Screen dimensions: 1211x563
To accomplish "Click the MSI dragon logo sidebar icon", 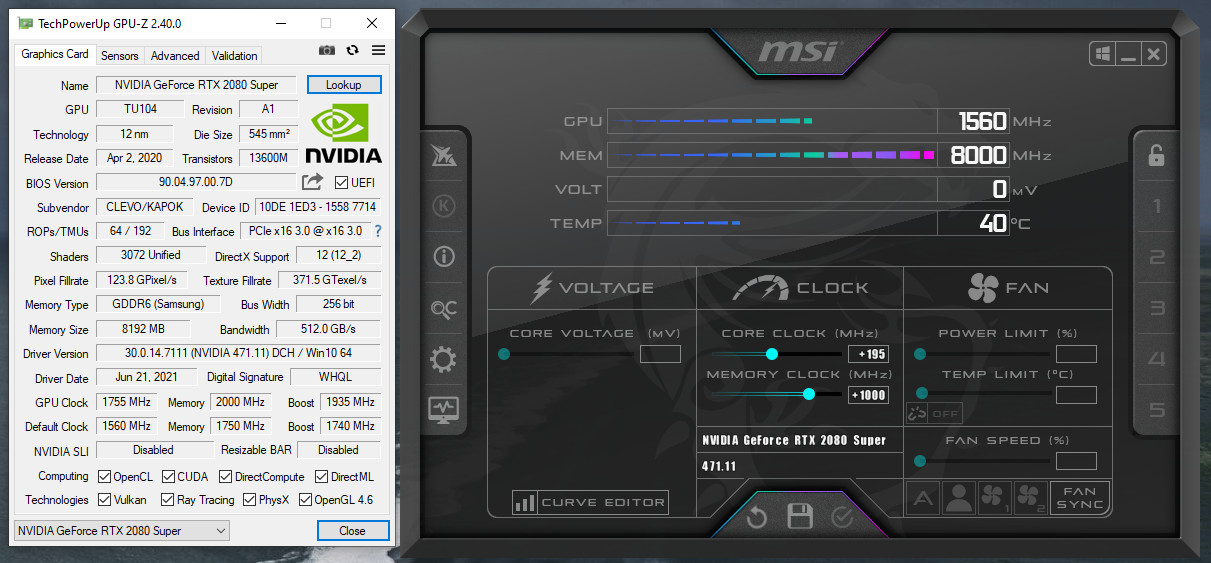I will tap(444, 156).
